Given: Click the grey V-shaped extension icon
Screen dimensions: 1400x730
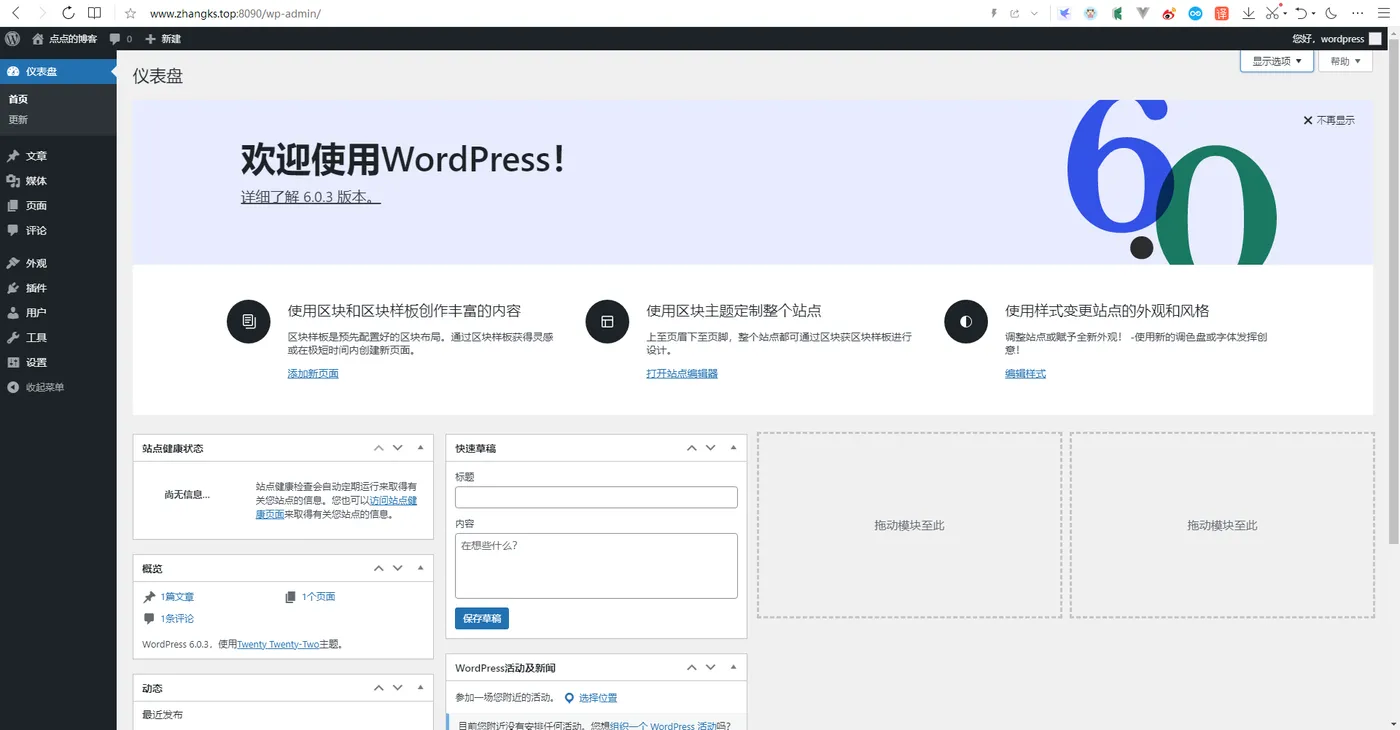Looking at the screenshot, I should tap(1144, 14).
